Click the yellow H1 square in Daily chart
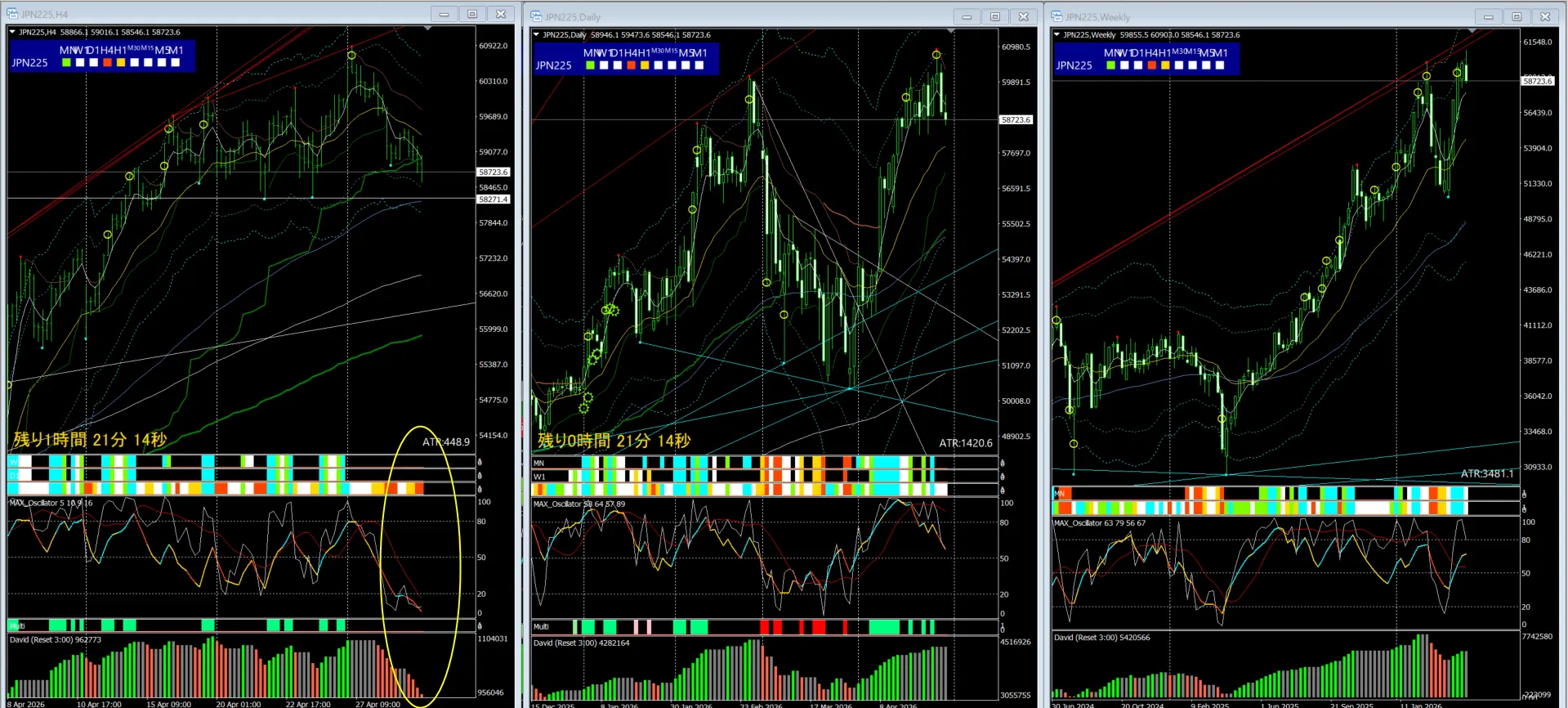 645,65
